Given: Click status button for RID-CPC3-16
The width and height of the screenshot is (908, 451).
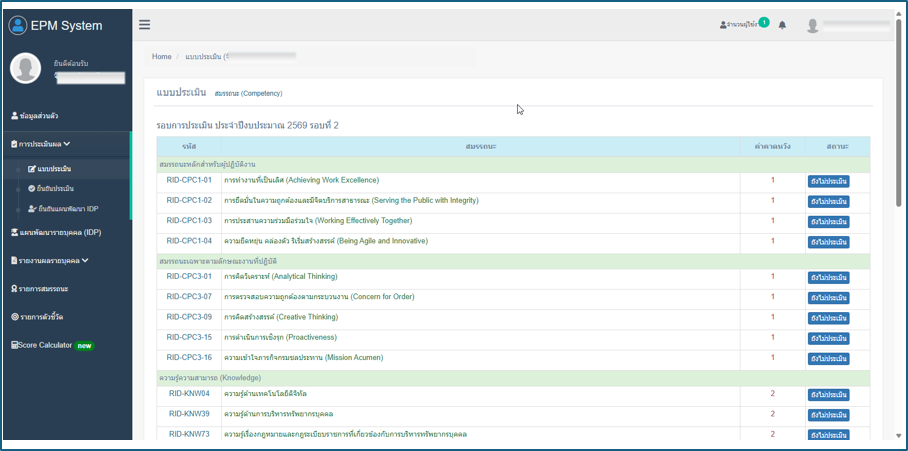Looking at the screenshot, I should coord(828,359).
